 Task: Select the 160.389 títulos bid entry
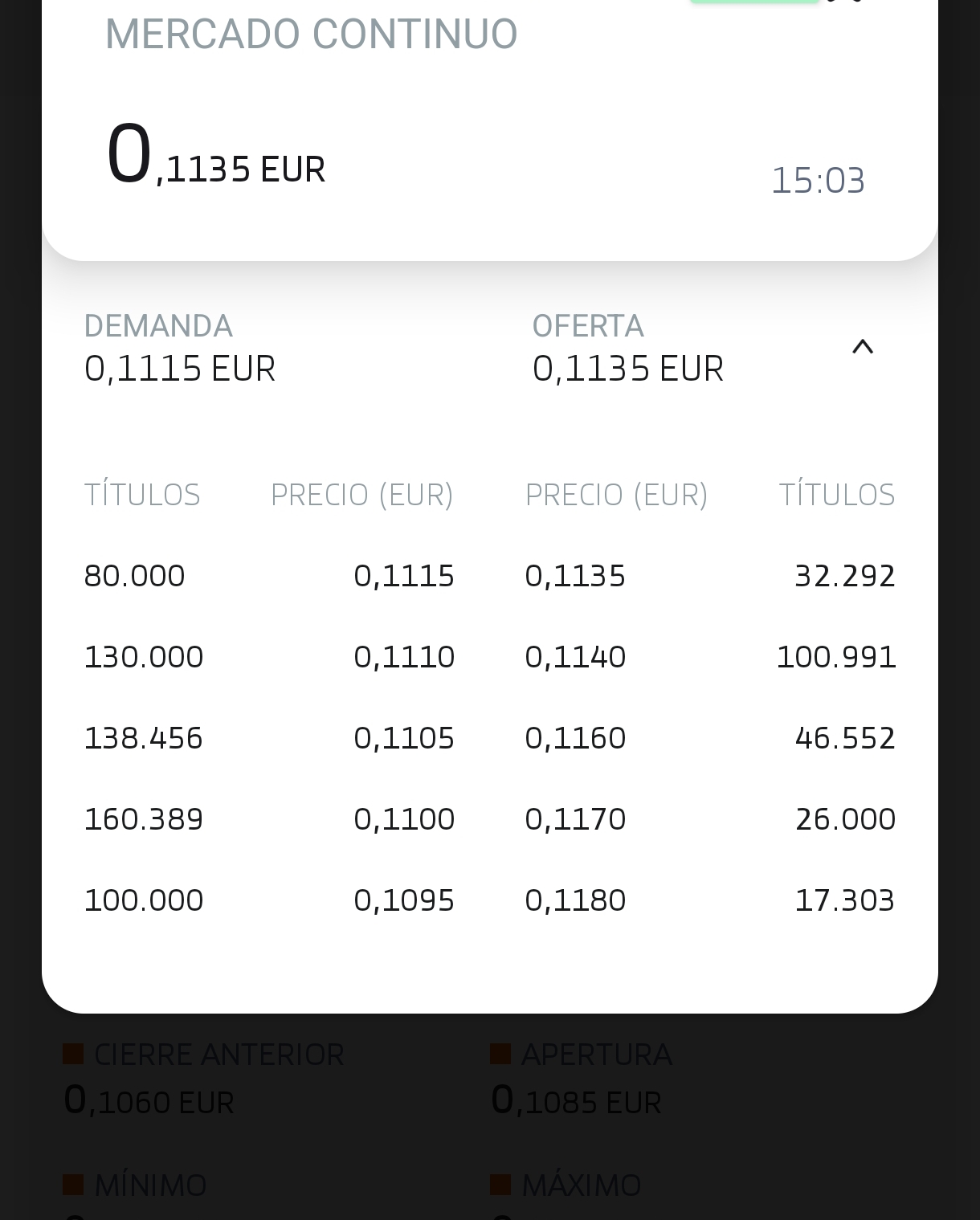tap(144, 819)
